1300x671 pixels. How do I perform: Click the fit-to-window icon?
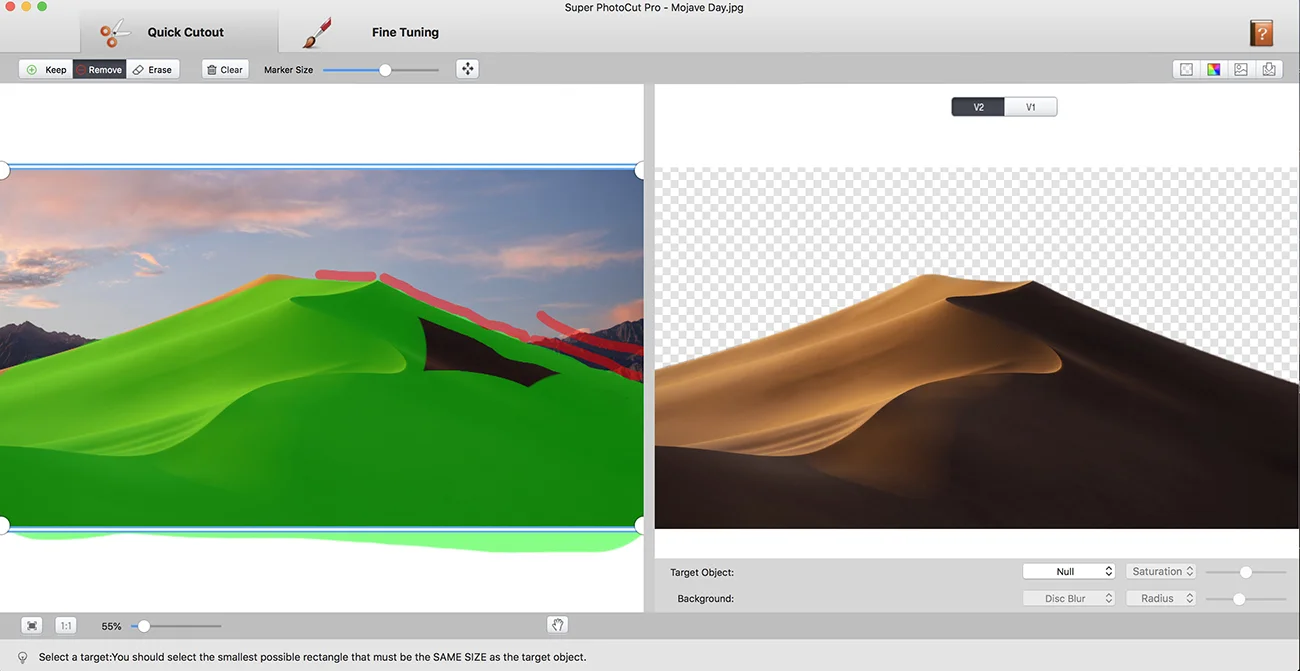(x=30, y=624)
